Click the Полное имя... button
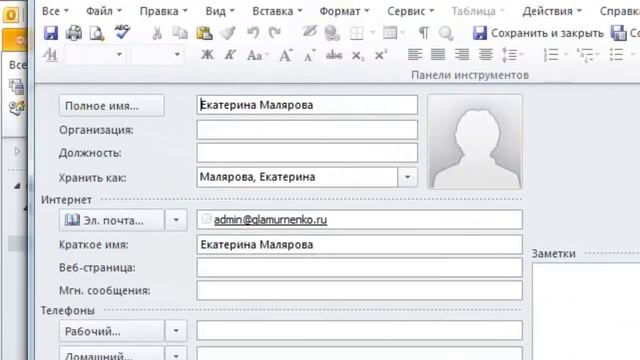The image size is (640, 360). (112, 106)
